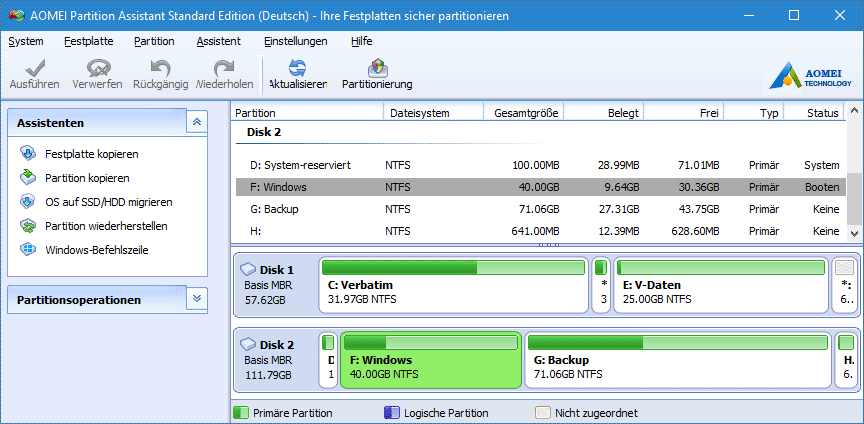Click Partition kopieren link
Image resolution: width=864 pixels, height=424 pixels.
point(87,178)
